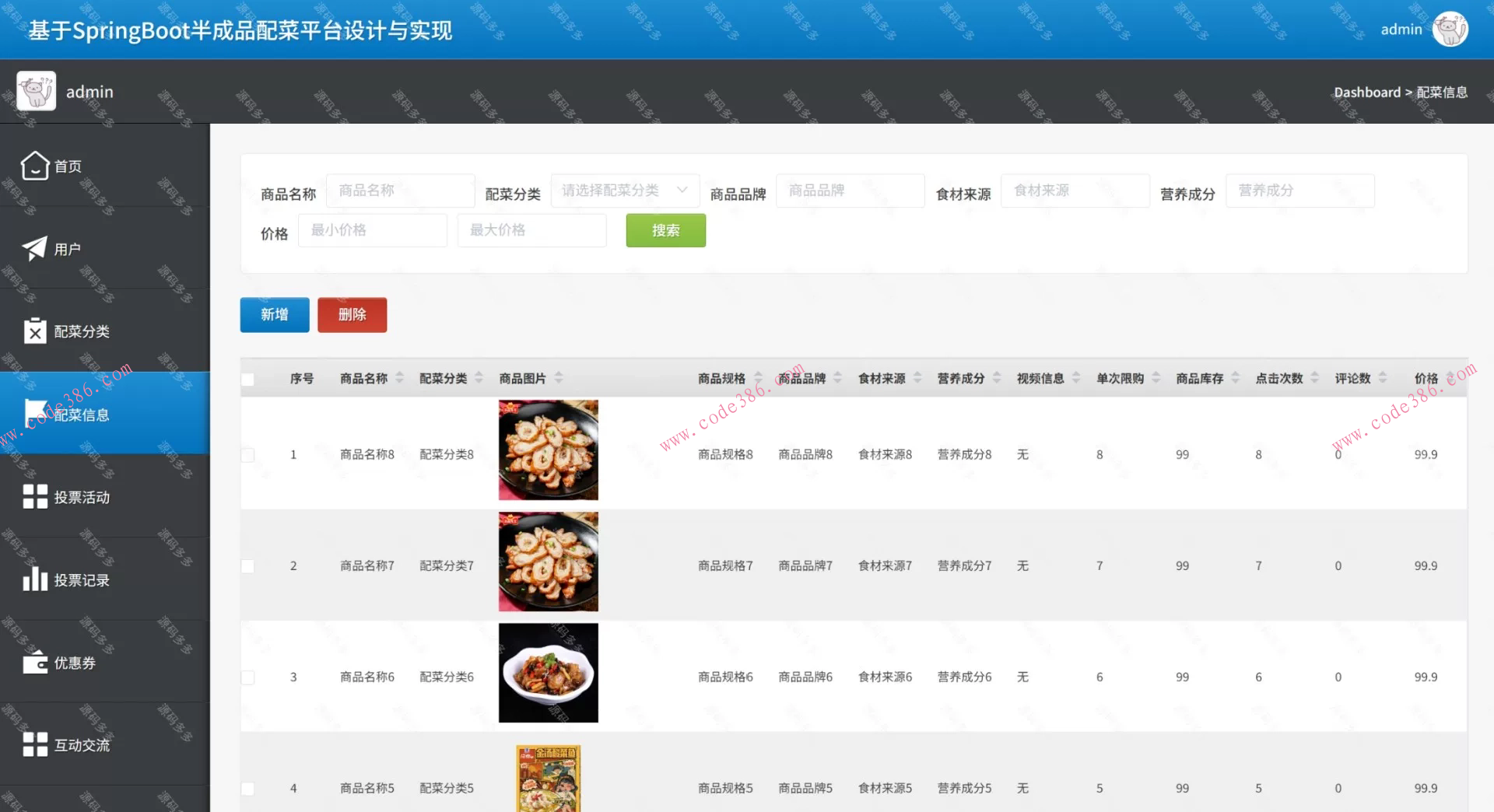Open the 投票活动 voting activity section
Viewport: 1494px width, 812px height.
pos(34,496)
